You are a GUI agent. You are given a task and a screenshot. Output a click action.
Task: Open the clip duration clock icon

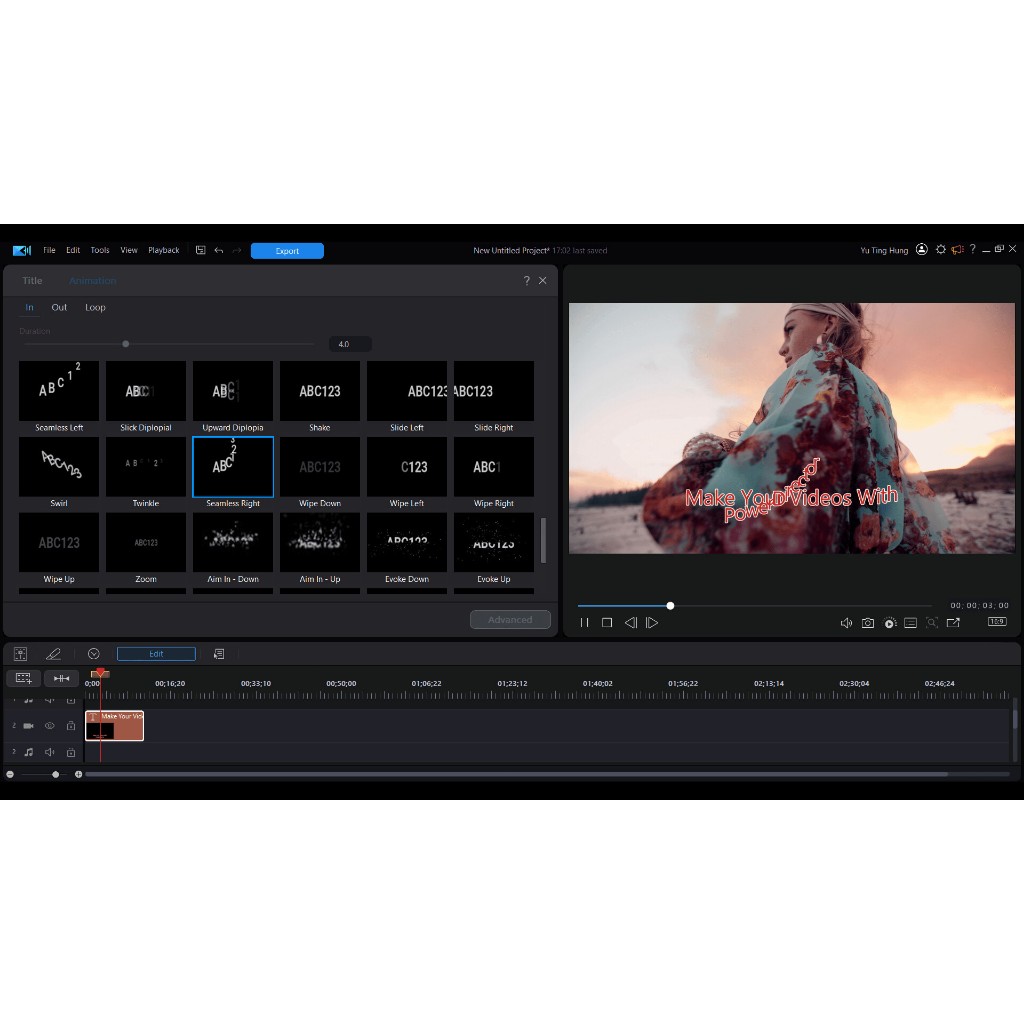pyautogui.click(x=93, y=654)
